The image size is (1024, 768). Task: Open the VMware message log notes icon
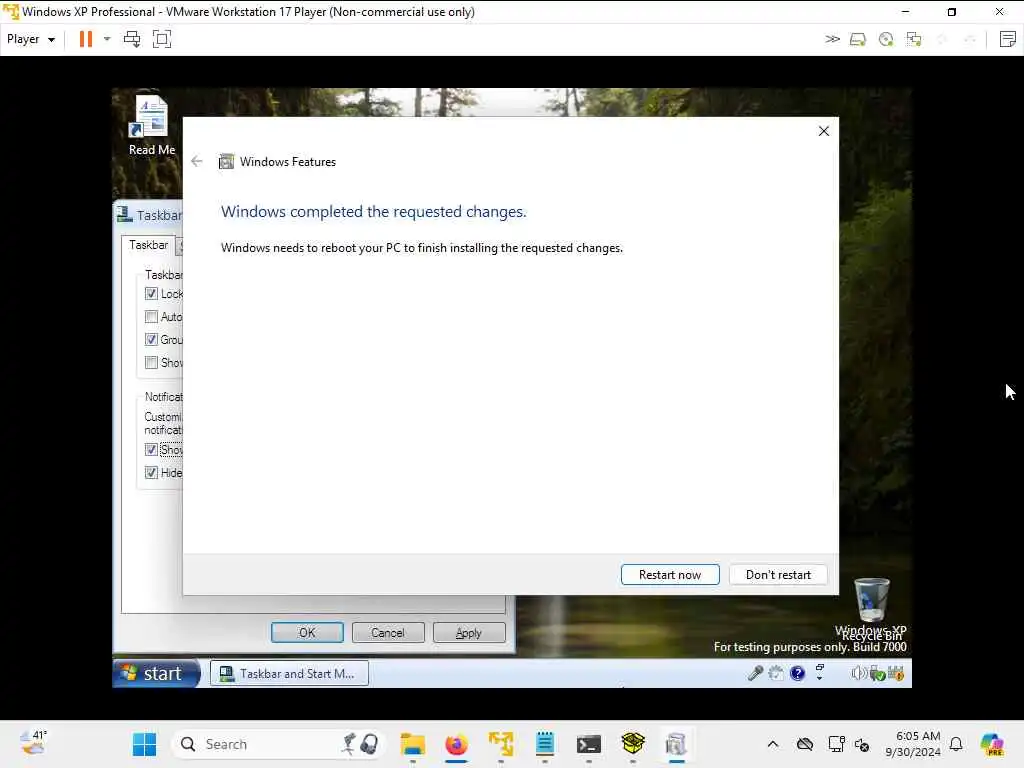coord(1008,39)
